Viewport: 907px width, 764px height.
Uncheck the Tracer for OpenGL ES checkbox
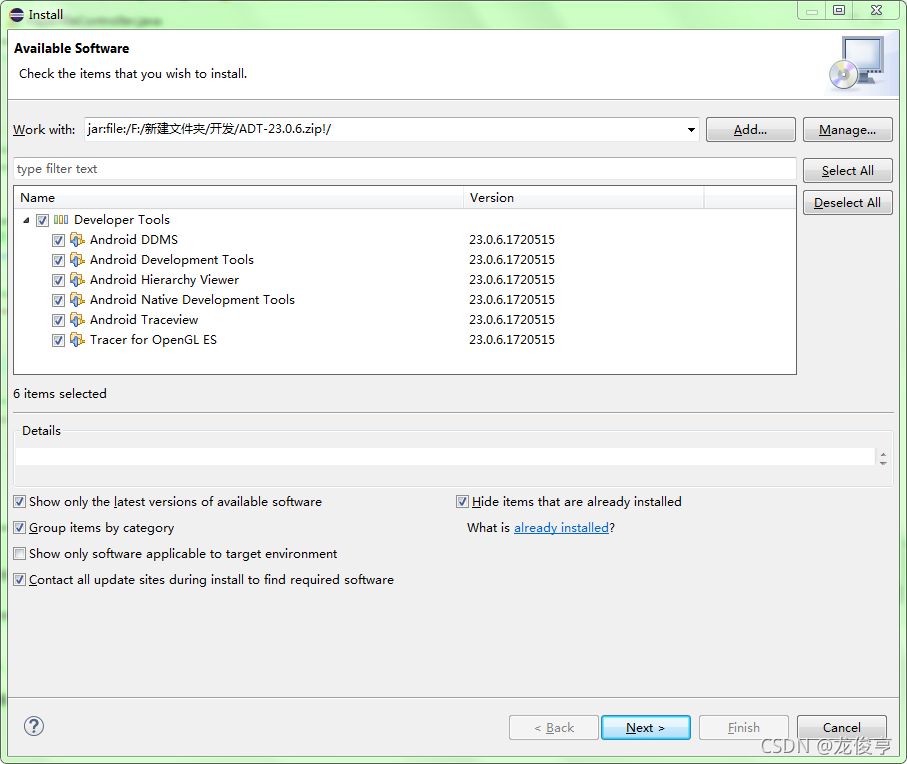pos(58,341)
